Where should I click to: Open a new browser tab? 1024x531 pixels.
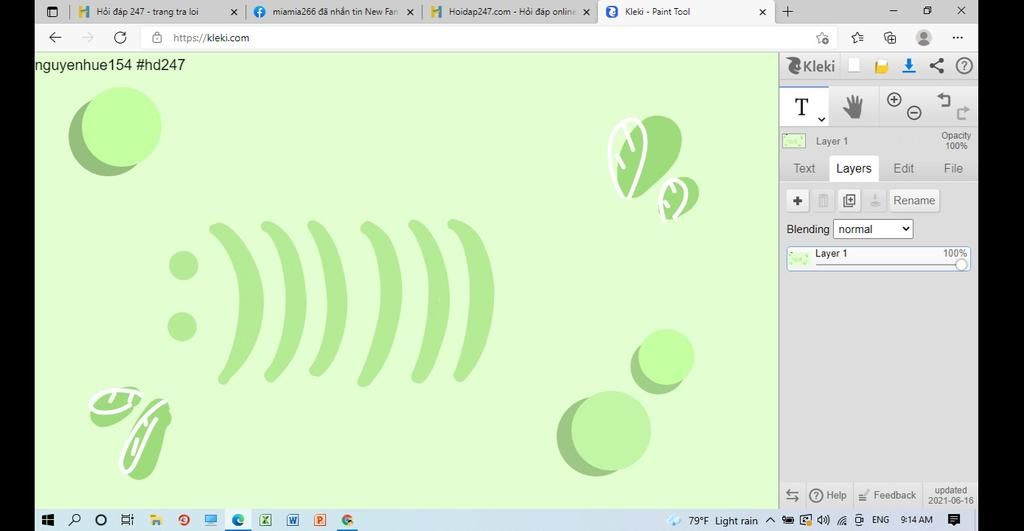coord(788,11)
